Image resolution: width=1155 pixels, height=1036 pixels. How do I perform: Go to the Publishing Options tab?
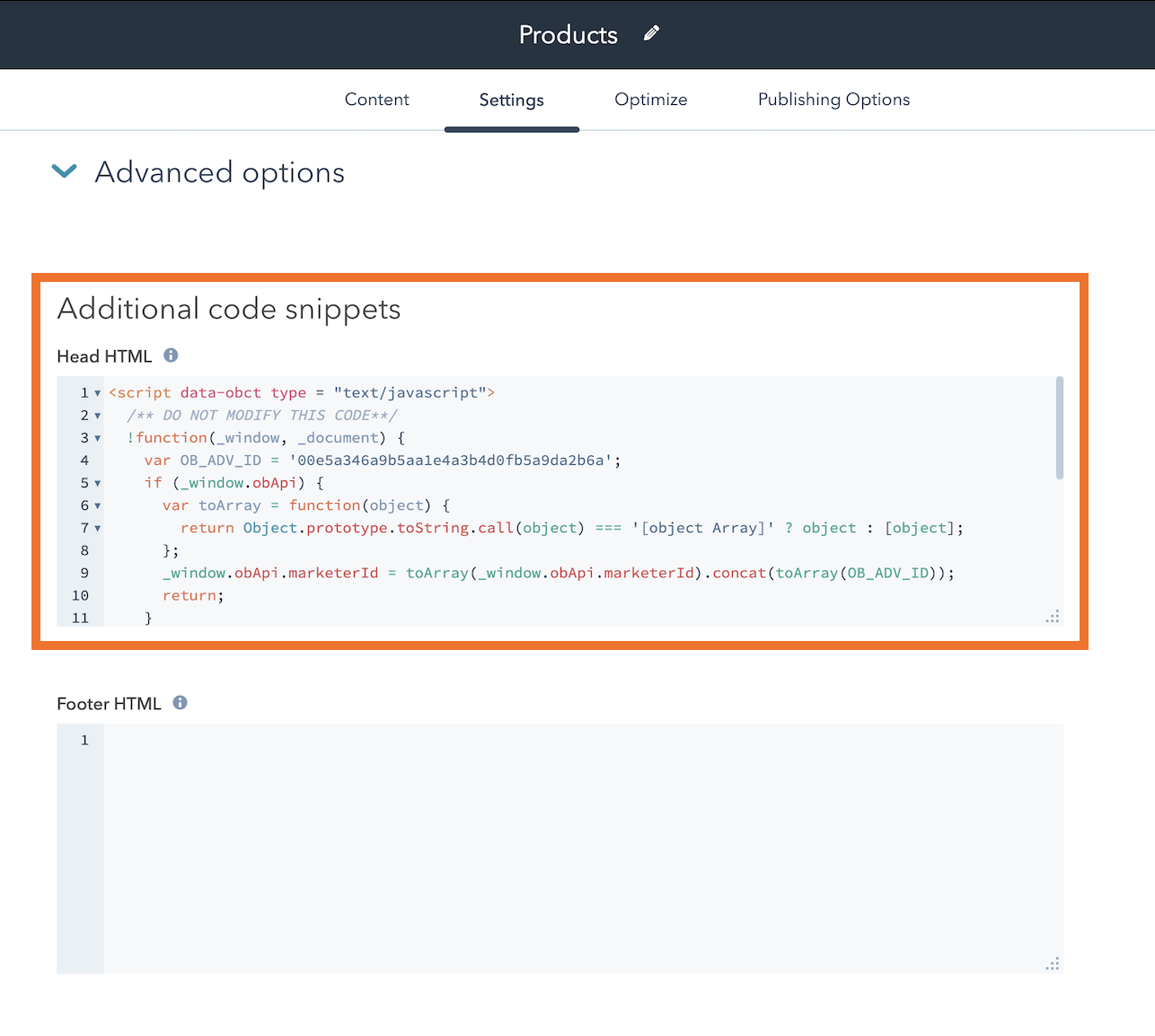833,100
